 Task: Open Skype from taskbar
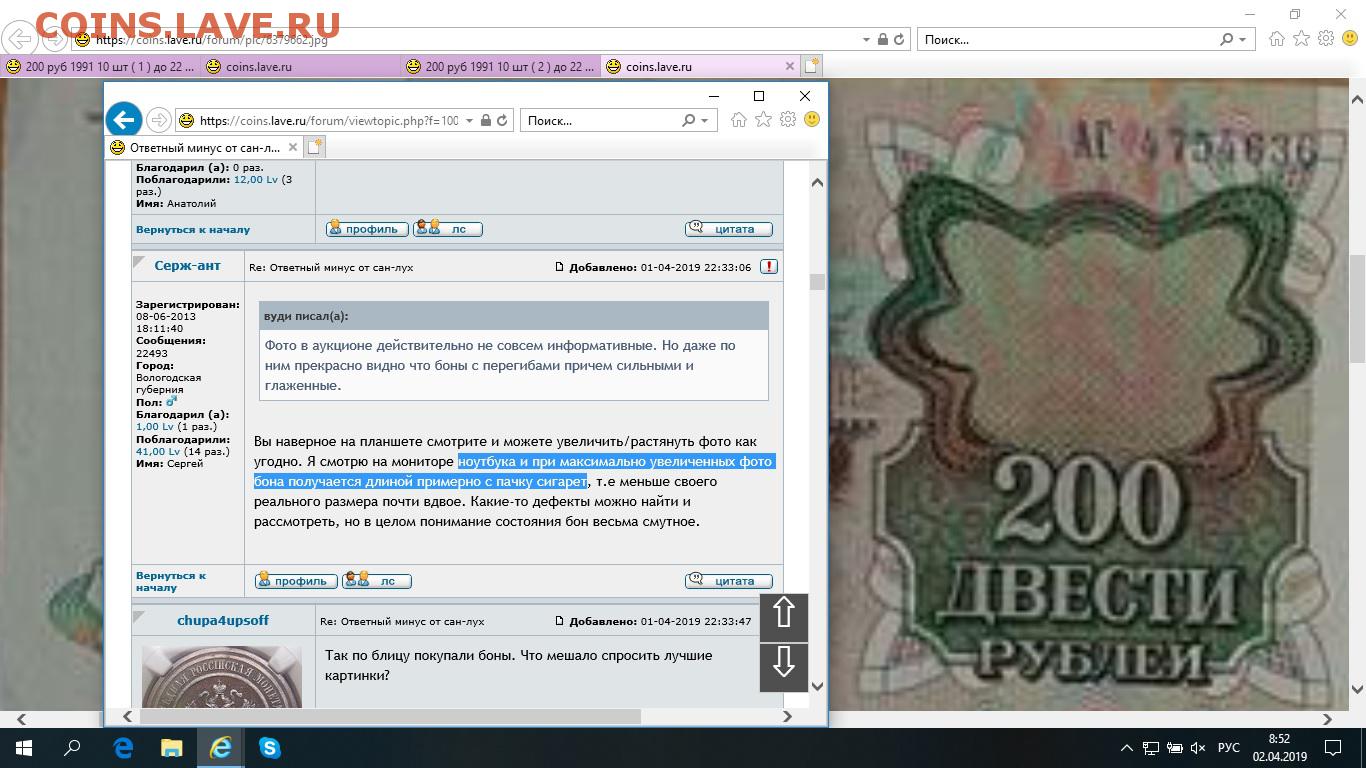click(x=270, y=747)
